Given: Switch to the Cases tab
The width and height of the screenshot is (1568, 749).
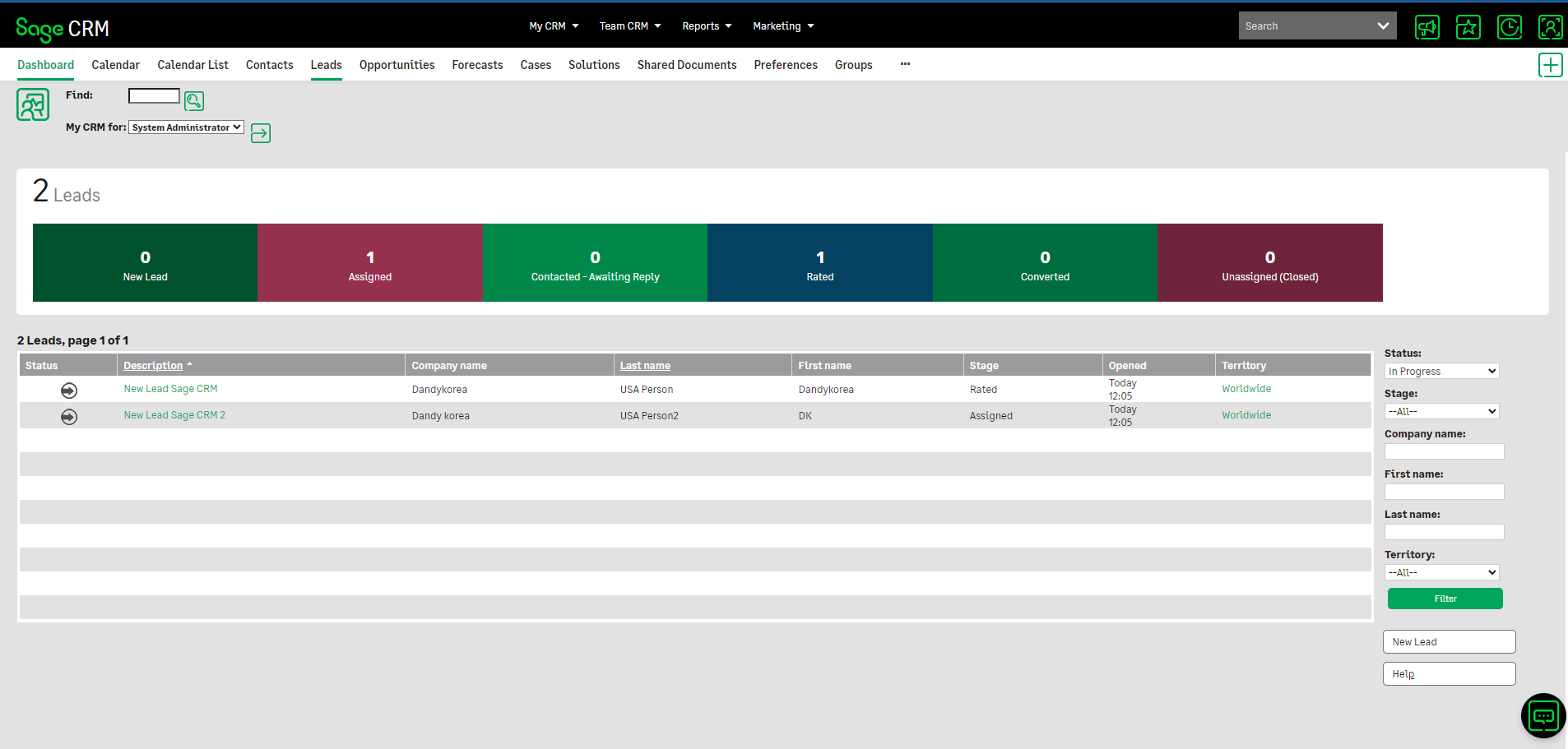Looking at the screenshot, I should tap(536, 65).
